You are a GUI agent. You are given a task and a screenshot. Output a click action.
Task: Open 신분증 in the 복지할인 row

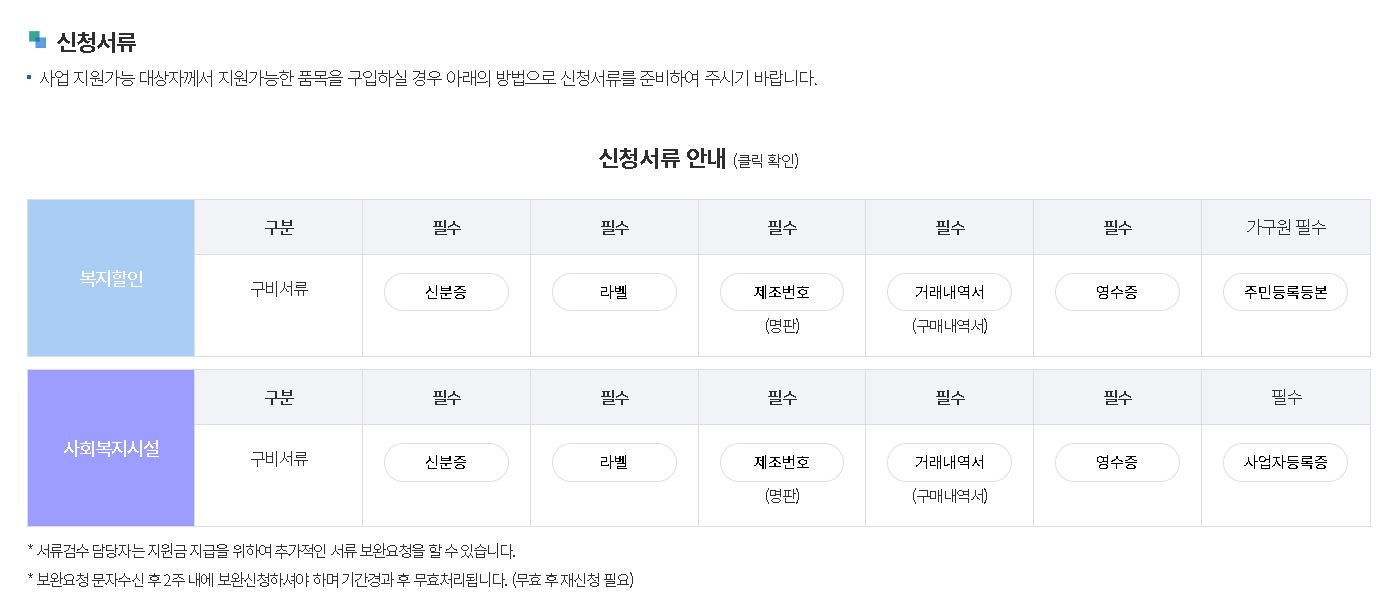click(446, 292)
